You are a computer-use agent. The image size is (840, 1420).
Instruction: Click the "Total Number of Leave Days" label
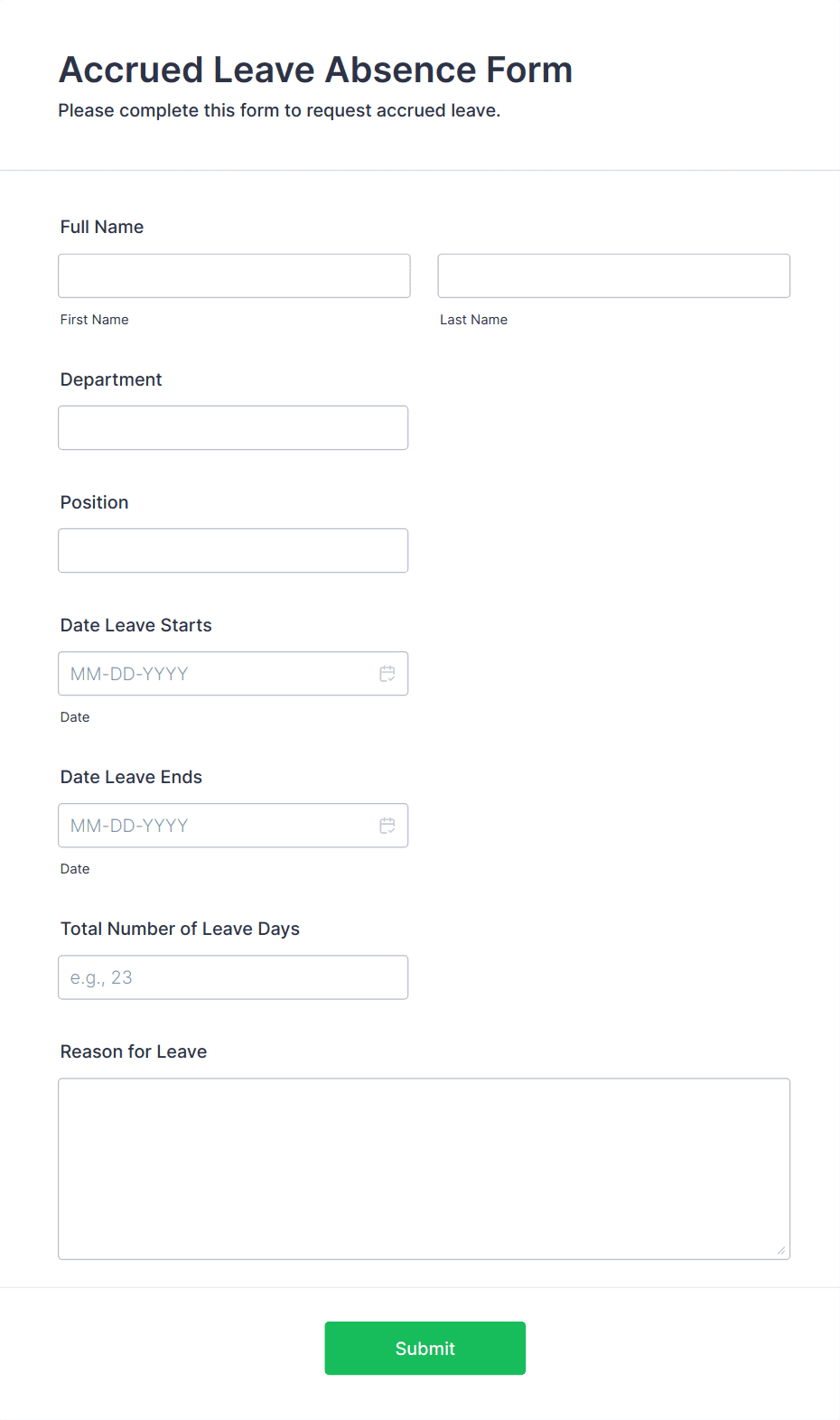180,929
